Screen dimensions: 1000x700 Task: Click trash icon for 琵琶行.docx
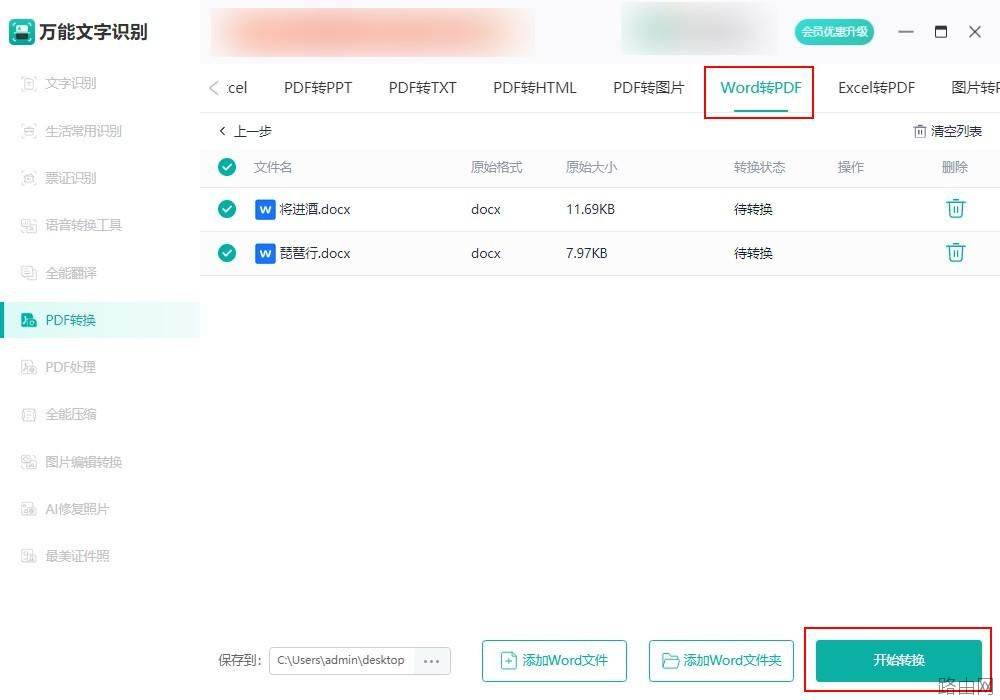coord(955,252)
